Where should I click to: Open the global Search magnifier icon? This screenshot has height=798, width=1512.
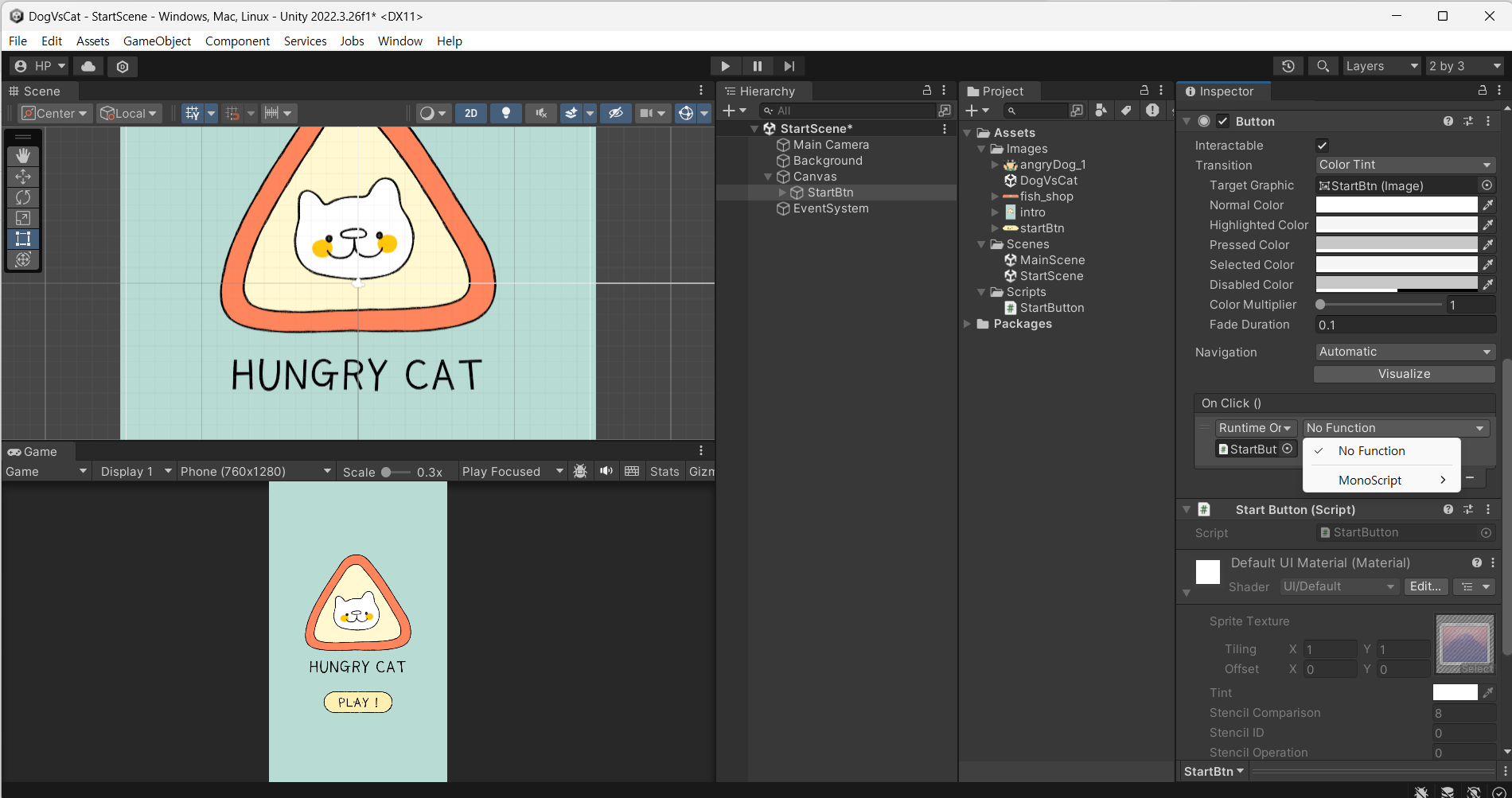(x=1323, y=66)
